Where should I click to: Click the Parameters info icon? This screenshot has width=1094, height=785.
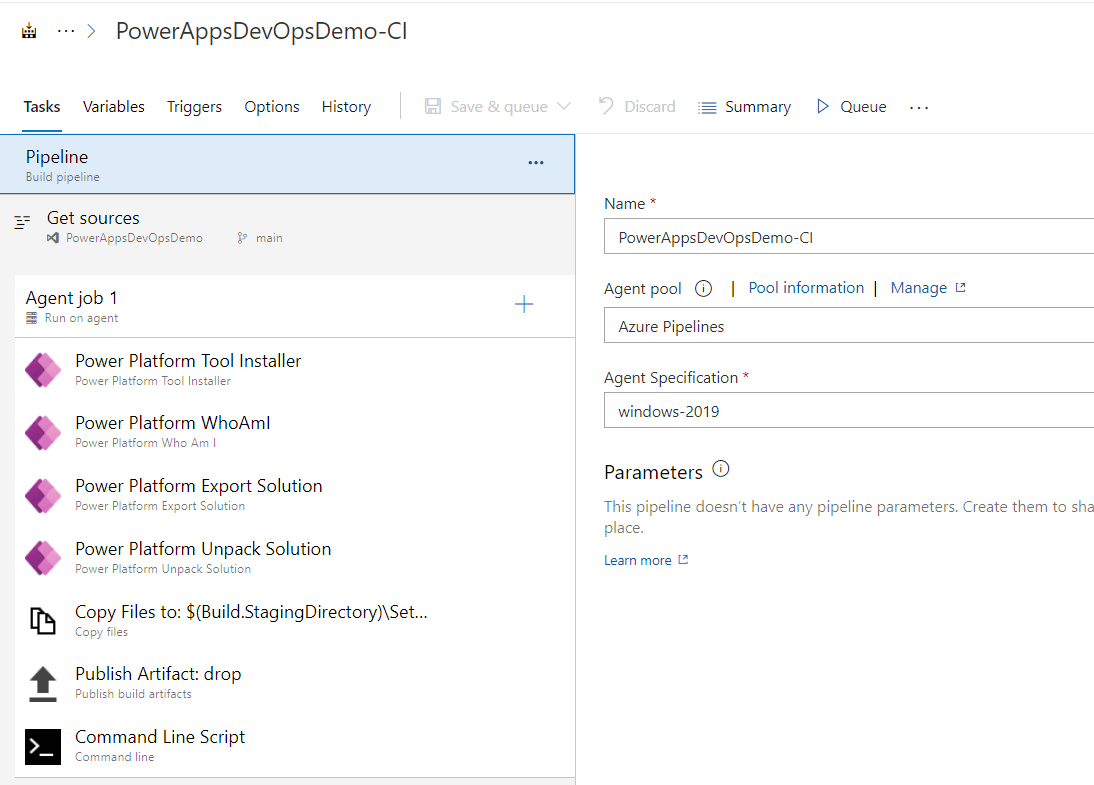click(721, 468)
